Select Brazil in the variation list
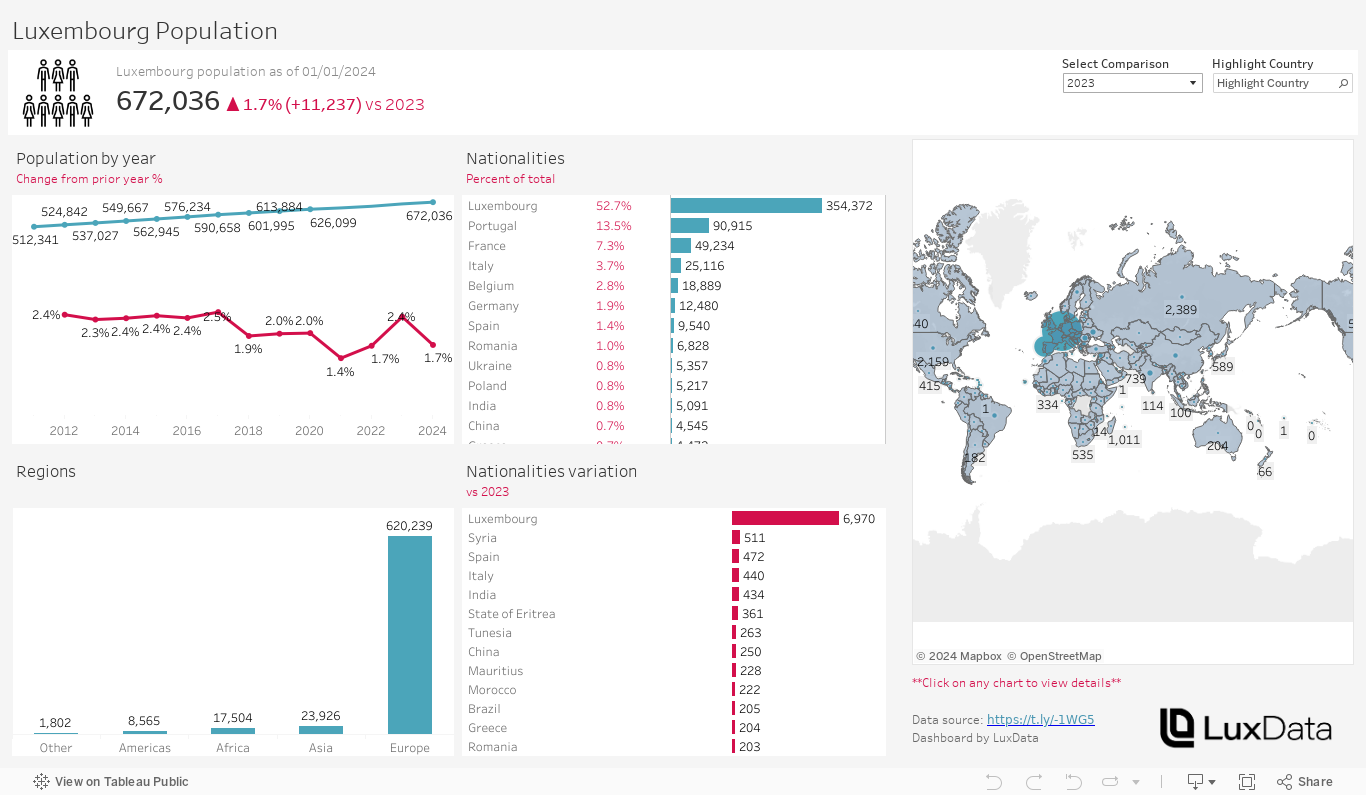Image resolution: width=1366 pixels, height=795 pixels. pyautogui.click(x=676, y=708)
